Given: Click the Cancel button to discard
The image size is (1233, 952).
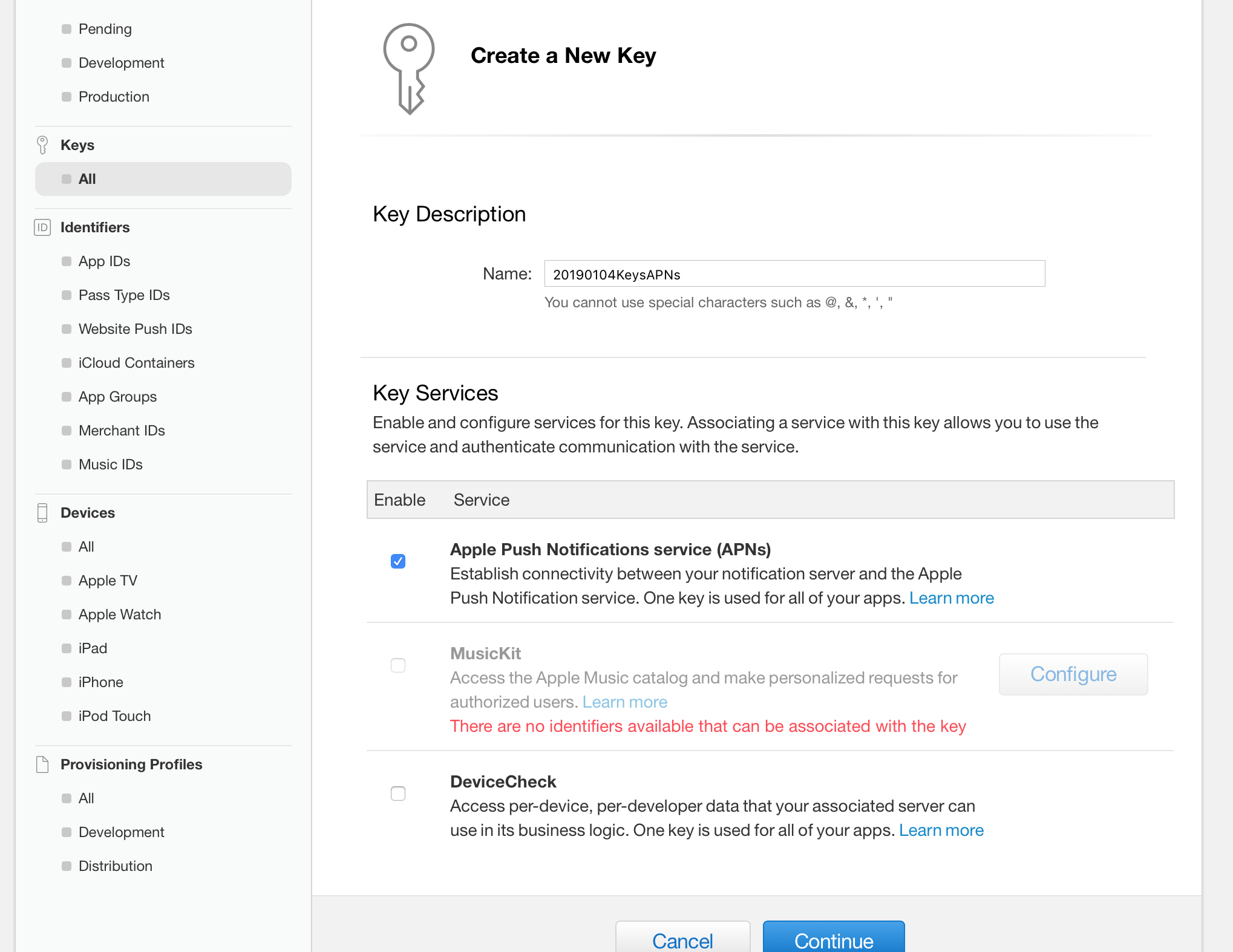Looking at the screenshot, I should 682,939.
